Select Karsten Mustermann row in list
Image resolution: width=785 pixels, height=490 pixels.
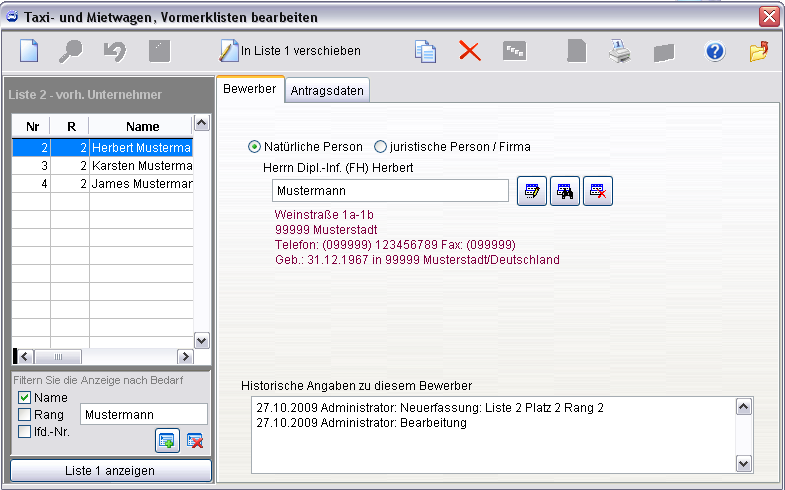[x=140, y=166]
